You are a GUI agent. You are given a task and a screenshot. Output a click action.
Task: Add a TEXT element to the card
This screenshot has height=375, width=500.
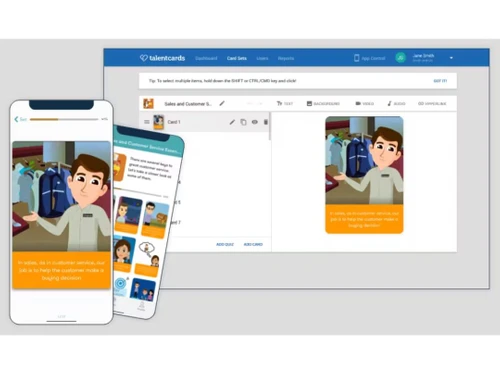pos(285,104)
